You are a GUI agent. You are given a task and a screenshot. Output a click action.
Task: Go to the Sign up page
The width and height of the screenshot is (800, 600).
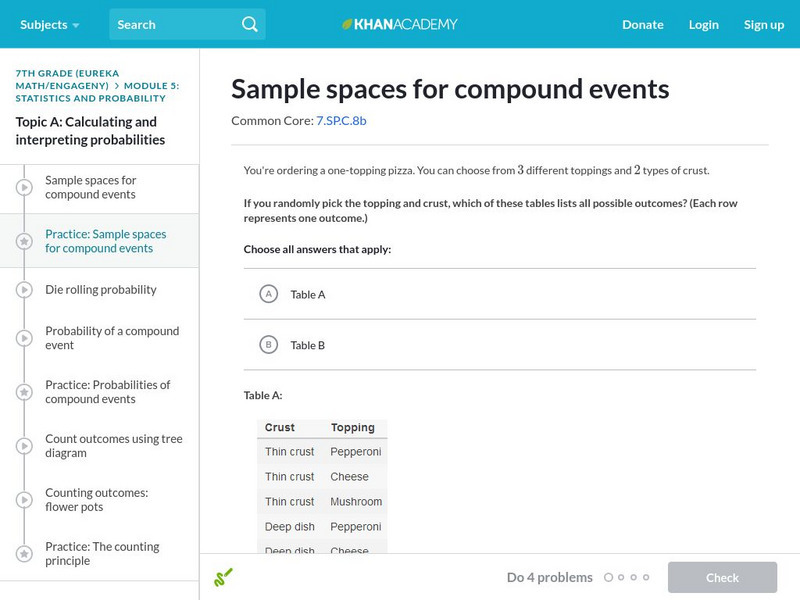tap(764, 24)
